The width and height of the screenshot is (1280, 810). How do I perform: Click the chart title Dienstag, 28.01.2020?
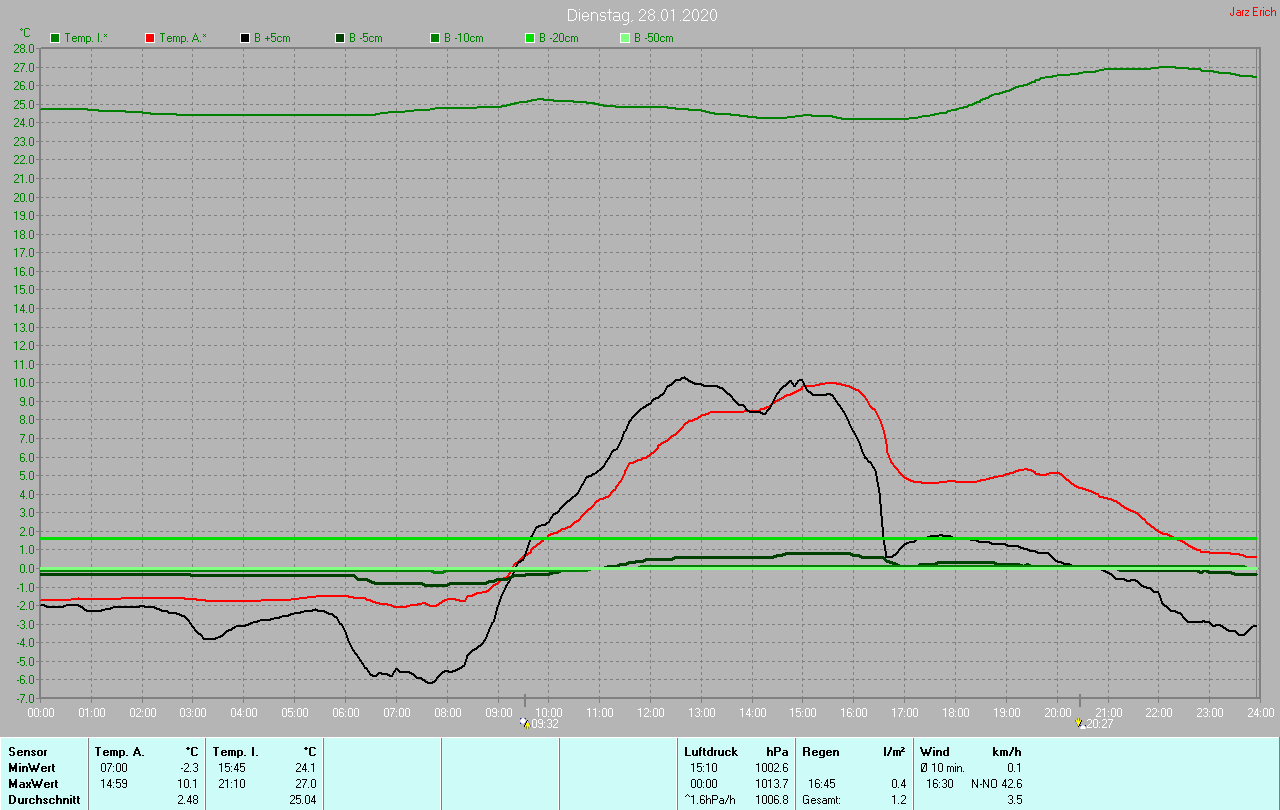click(x=642, y=15)
